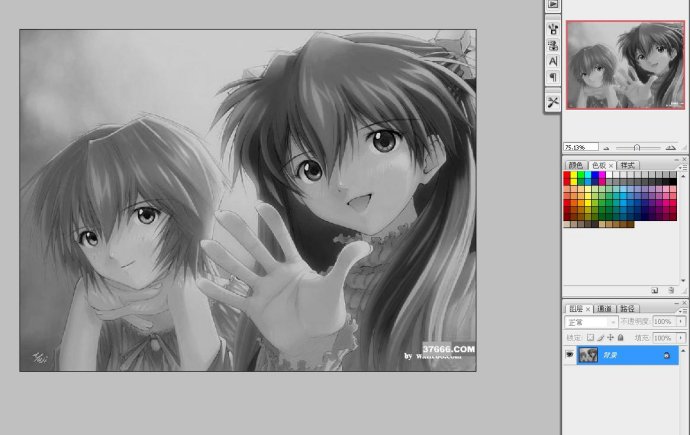Pick the pure green swatch in first row
The image size is (690, 435).
[x=581, y=175]
